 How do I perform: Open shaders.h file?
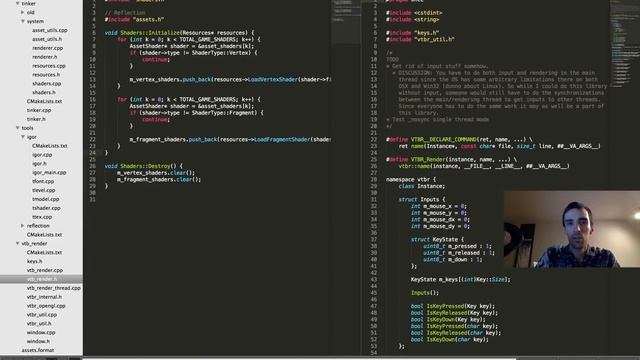click(x=44, y=93)
